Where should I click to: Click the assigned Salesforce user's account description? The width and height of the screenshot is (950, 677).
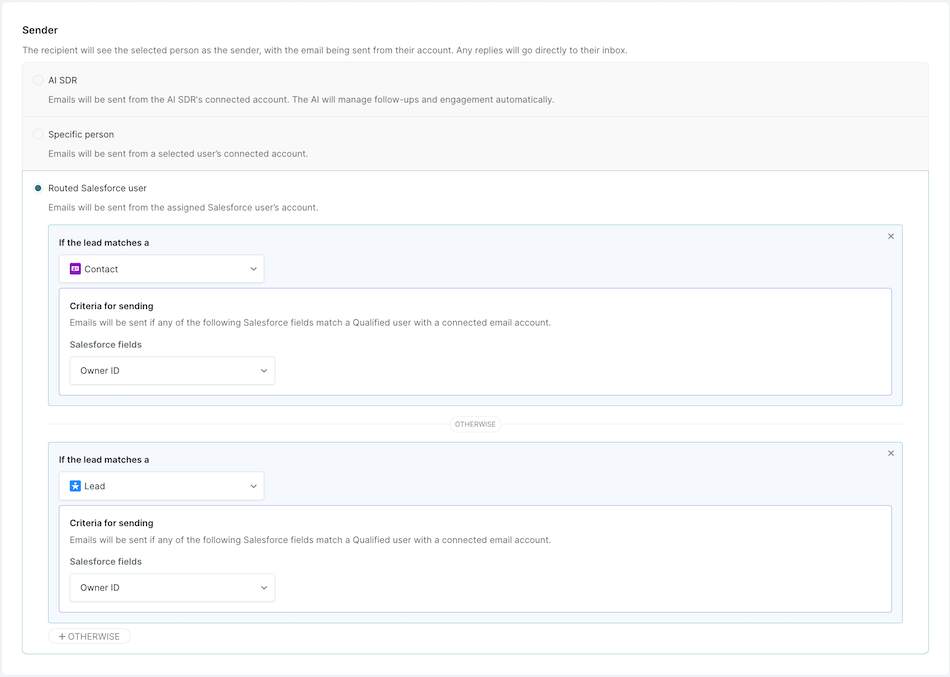click(x=183, y=207)
